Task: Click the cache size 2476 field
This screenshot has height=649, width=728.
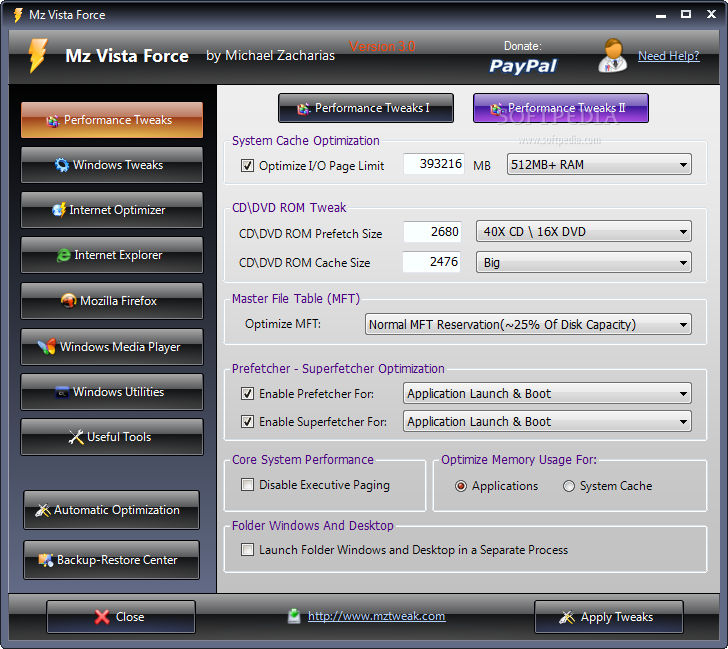Action: (x=431, y=262)
